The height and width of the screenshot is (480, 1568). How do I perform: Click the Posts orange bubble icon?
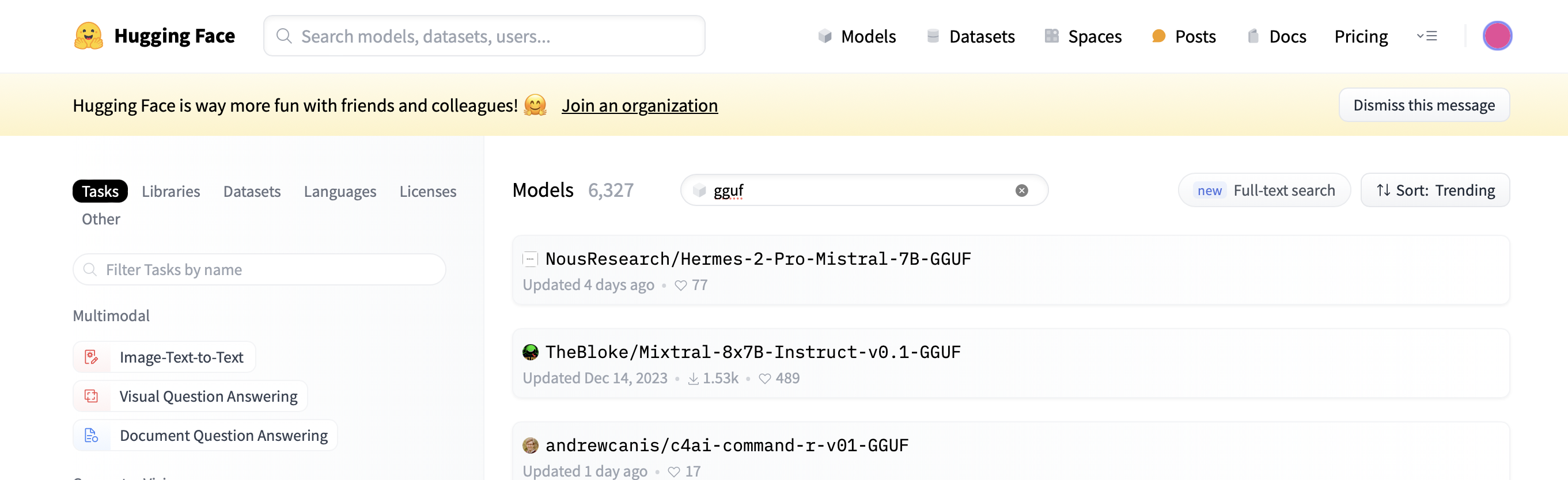point(1158,36)
